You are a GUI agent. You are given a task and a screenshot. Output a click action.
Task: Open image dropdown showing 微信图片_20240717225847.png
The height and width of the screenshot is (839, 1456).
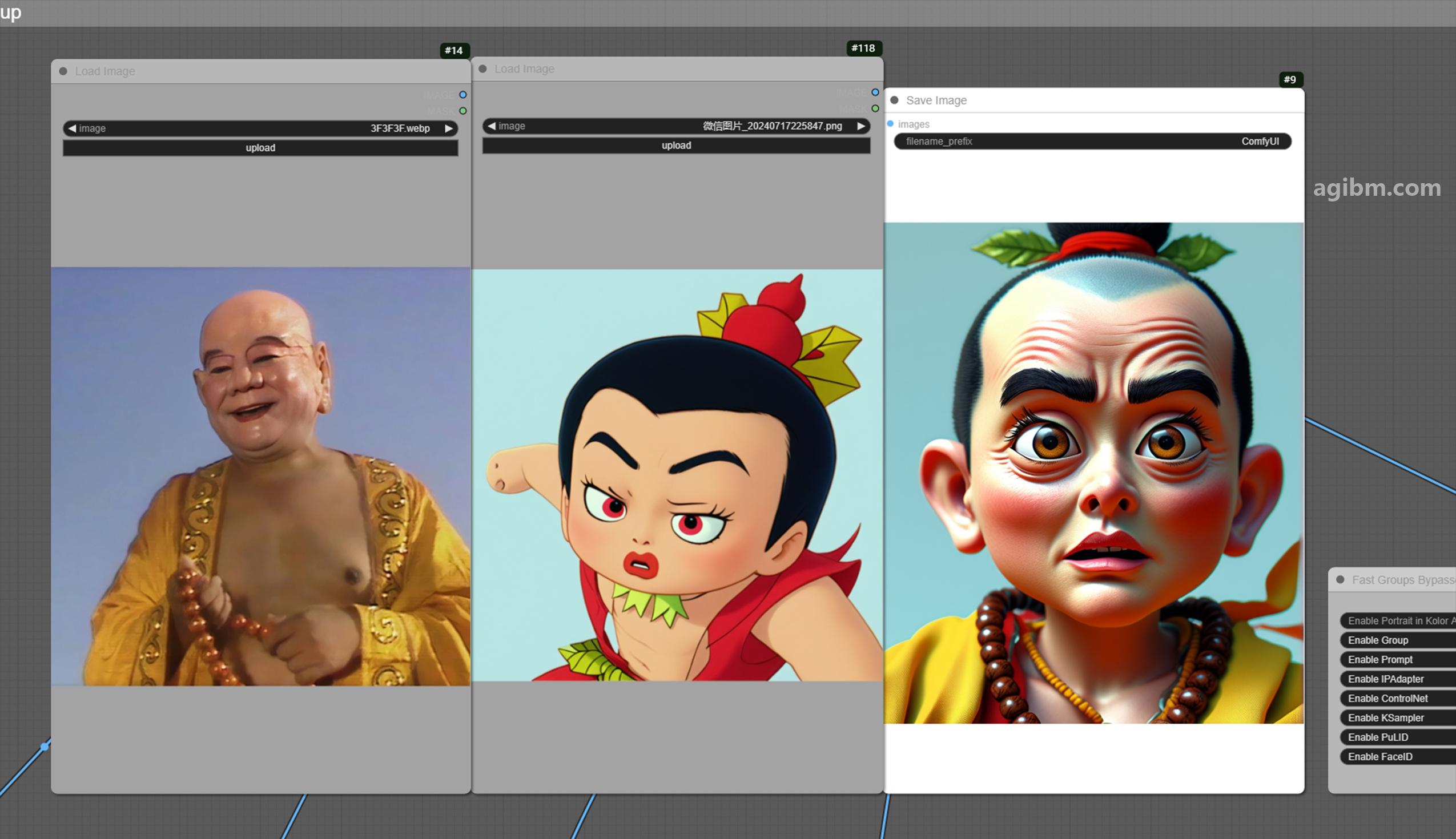point(676,126)
